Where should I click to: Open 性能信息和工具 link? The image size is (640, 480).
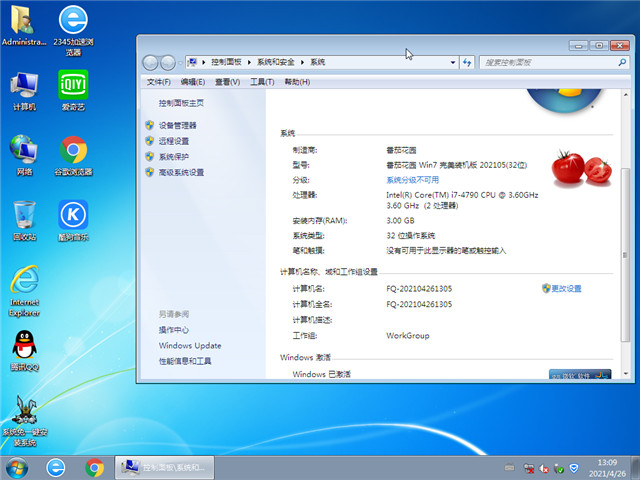(185, 361)
